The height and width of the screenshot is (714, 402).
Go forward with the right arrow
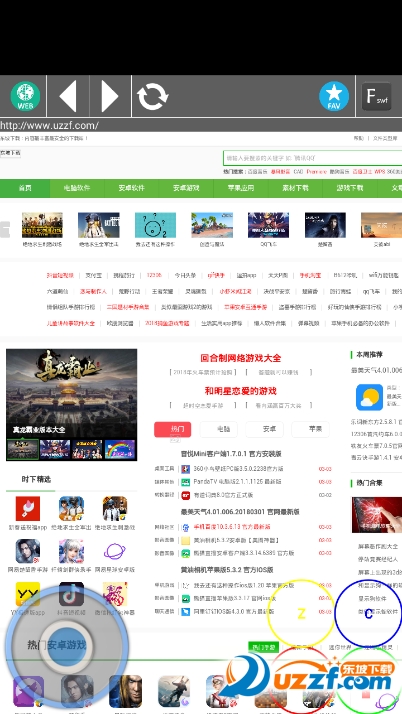click(110, 96)
